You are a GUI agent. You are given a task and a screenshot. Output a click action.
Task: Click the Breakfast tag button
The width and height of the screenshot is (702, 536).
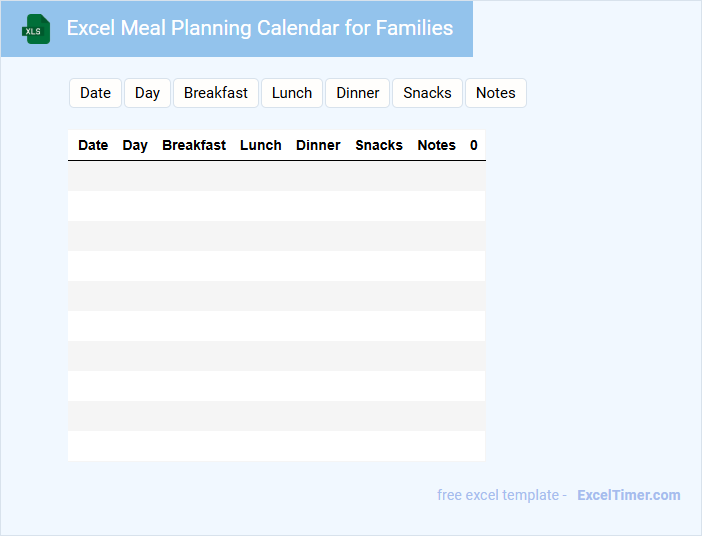216,93
